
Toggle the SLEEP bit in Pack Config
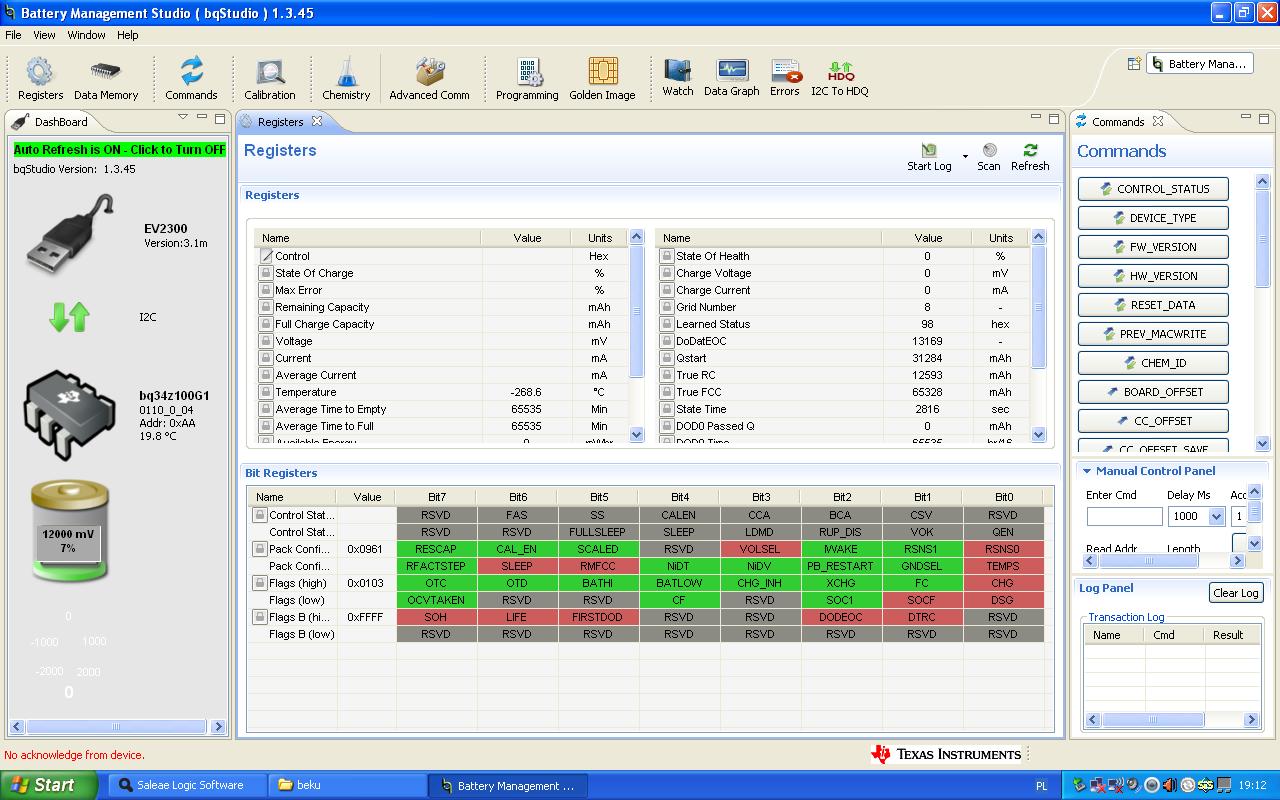point(517,566)
